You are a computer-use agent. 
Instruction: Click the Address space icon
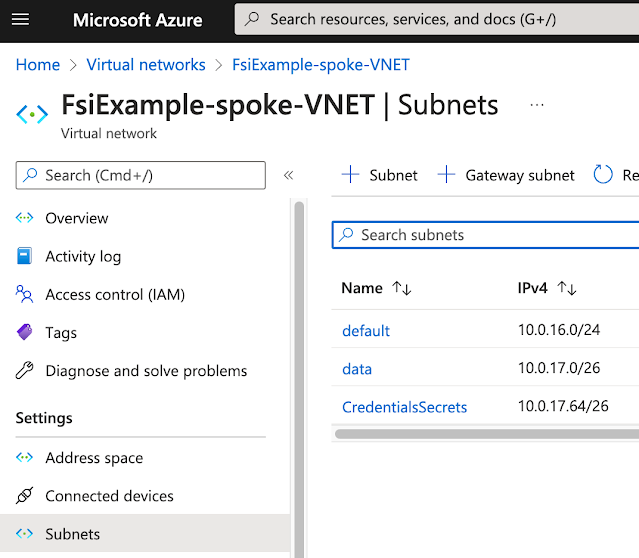[25, 458]
